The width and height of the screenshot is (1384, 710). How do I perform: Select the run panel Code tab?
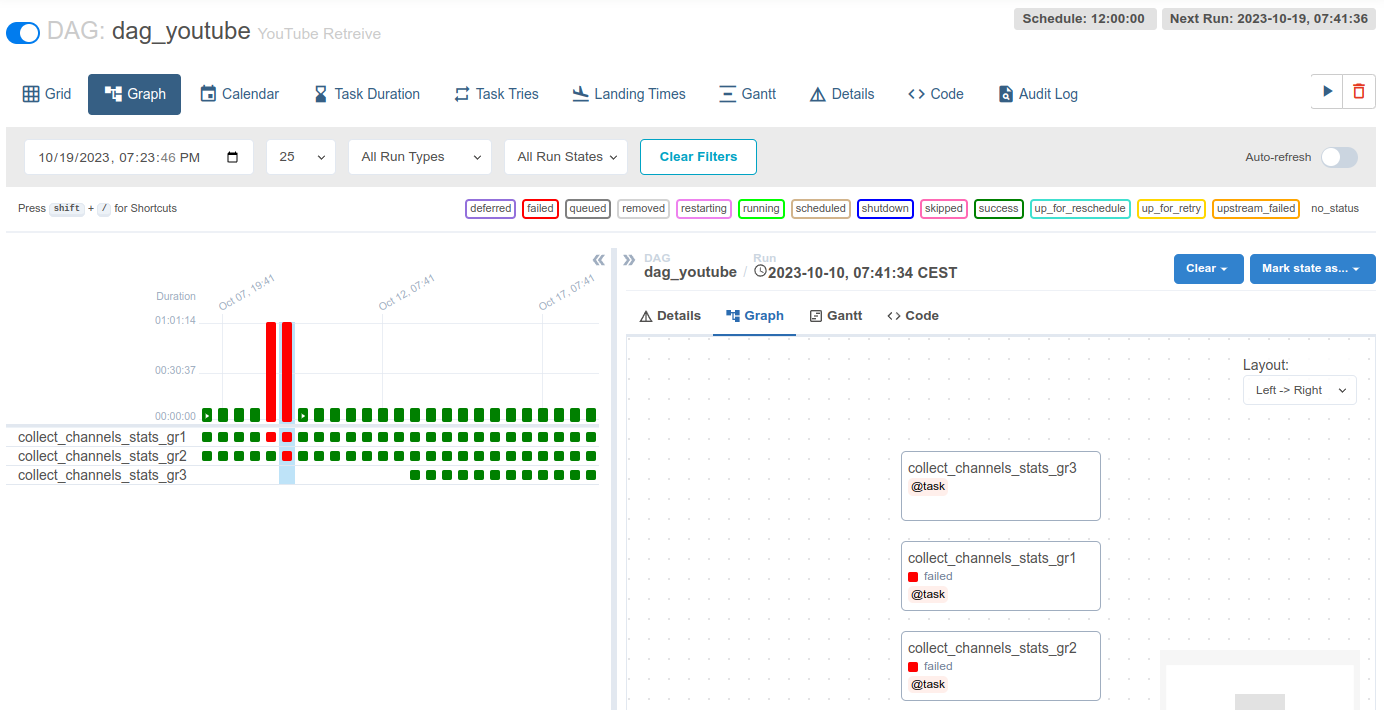coord(913,316)
